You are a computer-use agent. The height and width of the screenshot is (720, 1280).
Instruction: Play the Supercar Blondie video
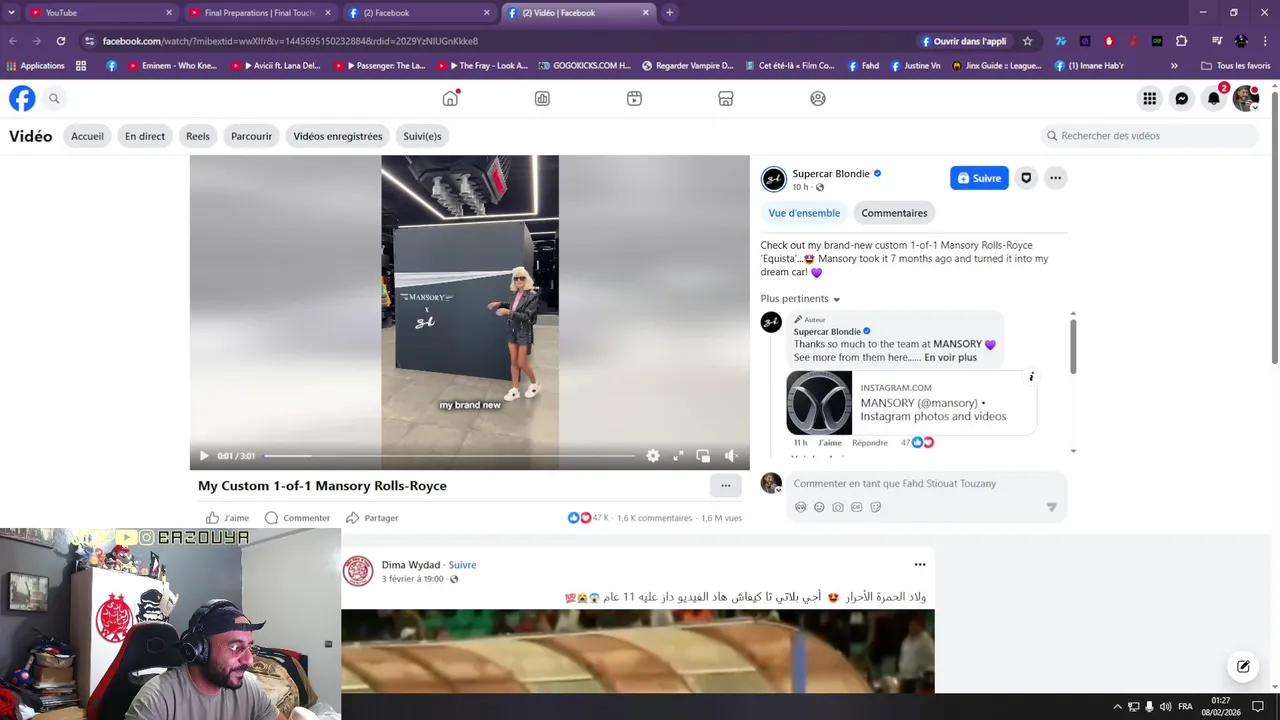coord(204,456)
